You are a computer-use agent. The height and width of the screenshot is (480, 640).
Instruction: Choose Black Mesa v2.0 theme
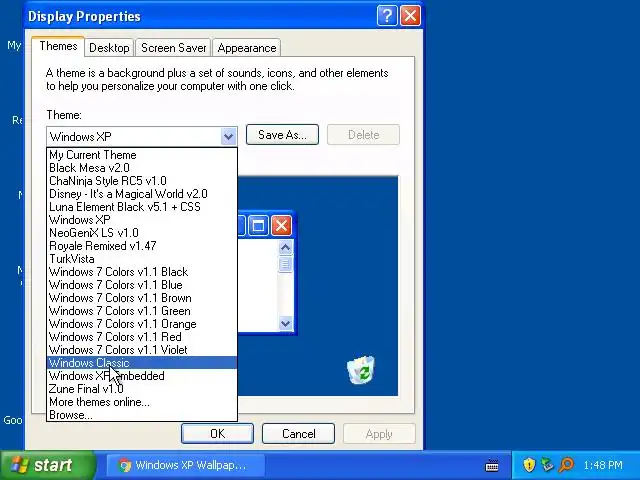142,168
